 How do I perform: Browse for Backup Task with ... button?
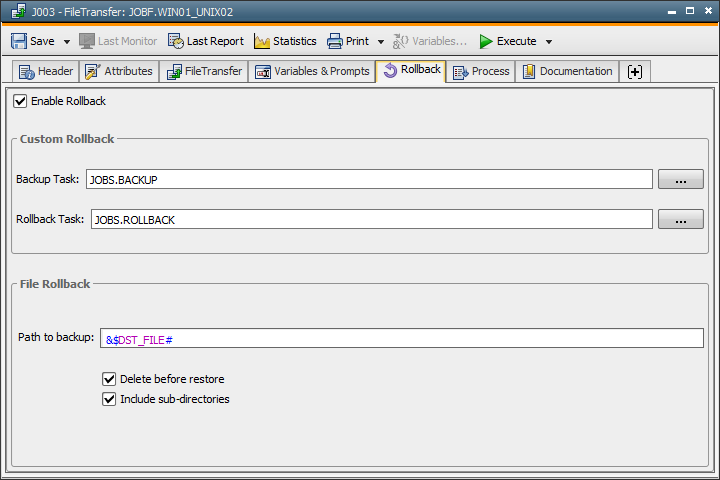point(681,179)
